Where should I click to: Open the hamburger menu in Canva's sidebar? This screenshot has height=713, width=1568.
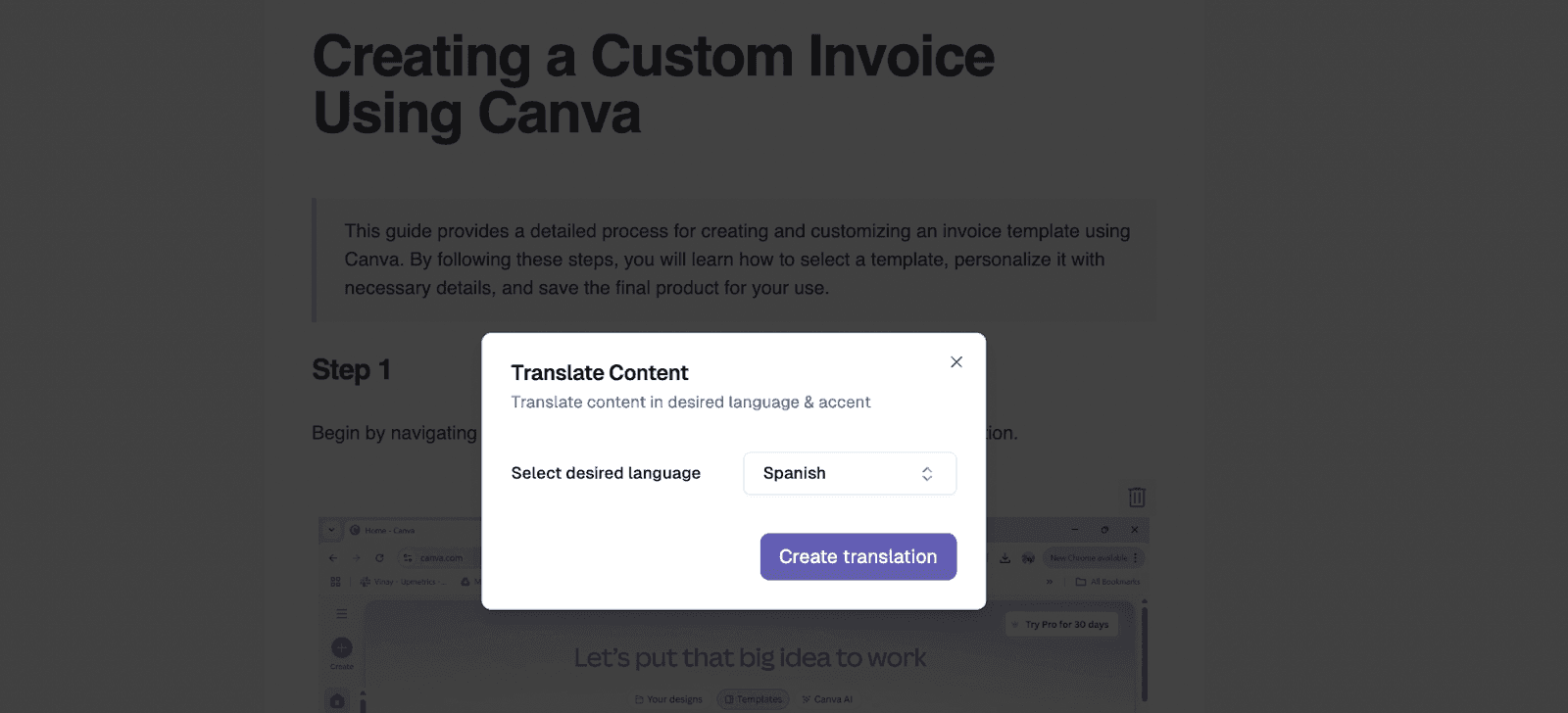(x=341, y=613)
